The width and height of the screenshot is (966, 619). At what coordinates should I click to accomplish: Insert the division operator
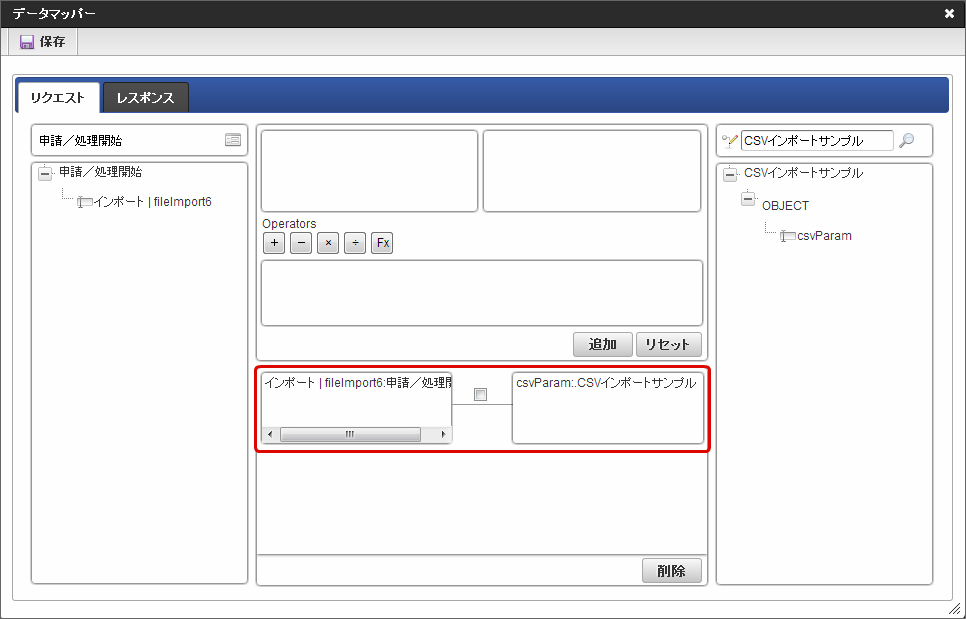click(x=355, y=243)
